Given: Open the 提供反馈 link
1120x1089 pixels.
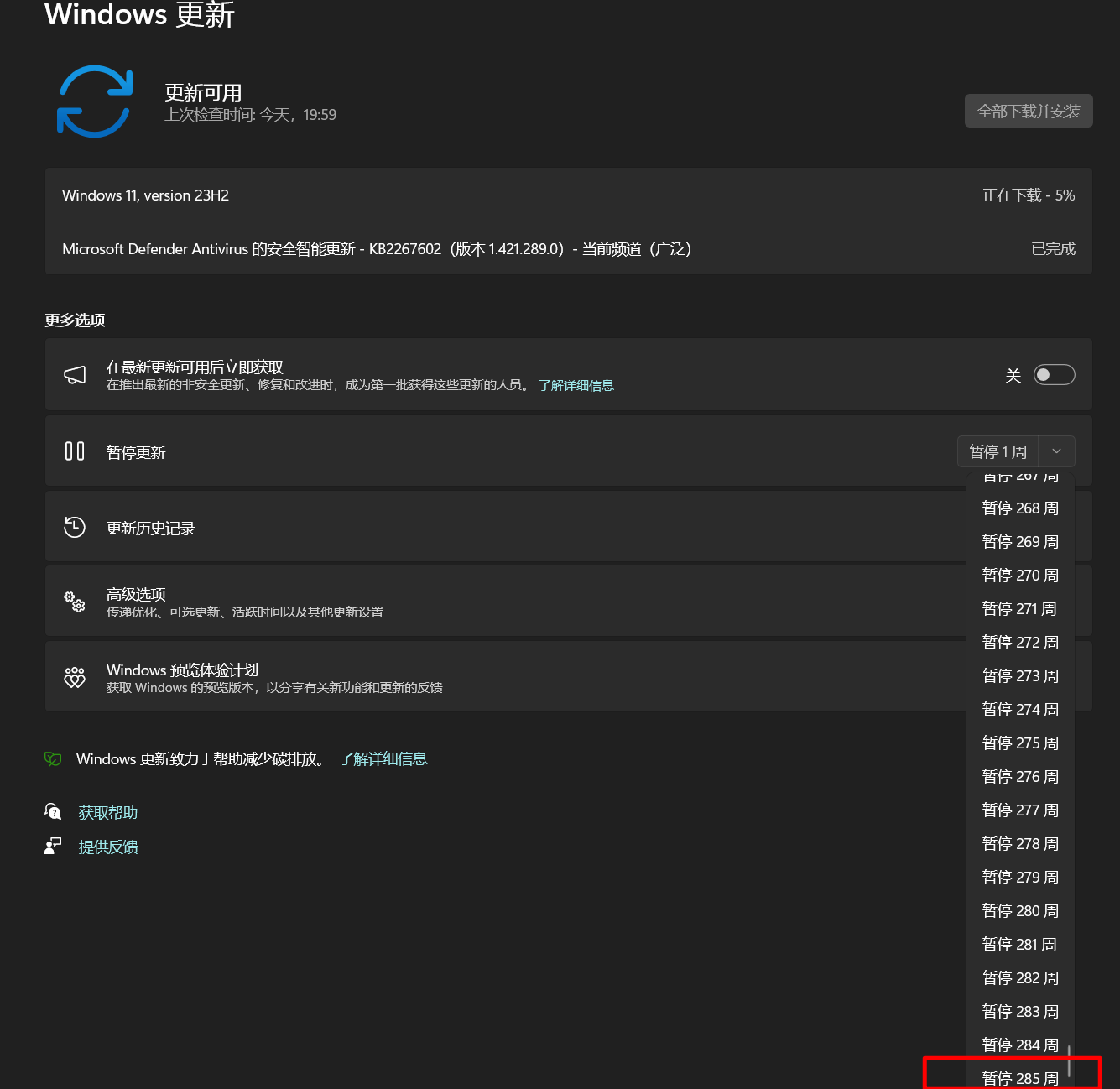Looking at the screenshot, I should point(108,847).
